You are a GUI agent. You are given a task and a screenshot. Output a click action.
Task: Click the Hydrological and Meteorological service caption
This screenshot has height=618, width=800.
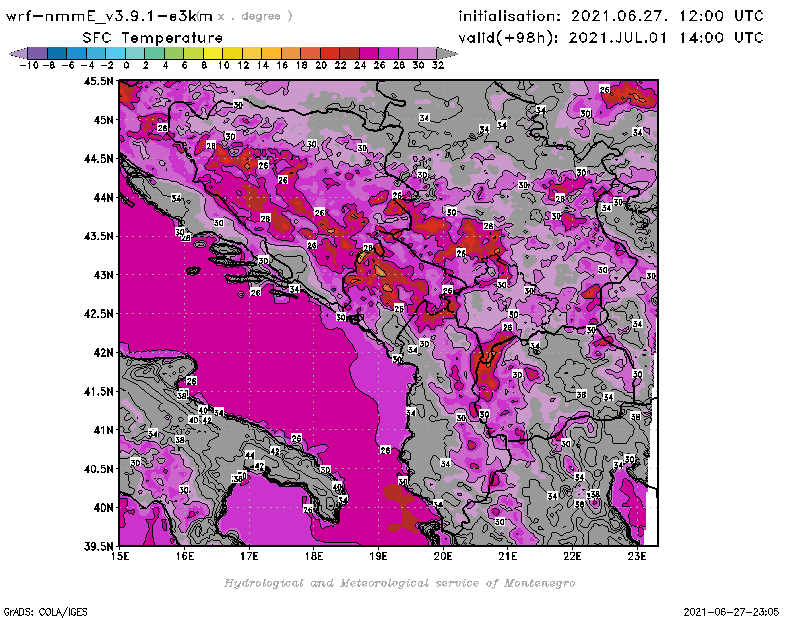pos(399,582)
